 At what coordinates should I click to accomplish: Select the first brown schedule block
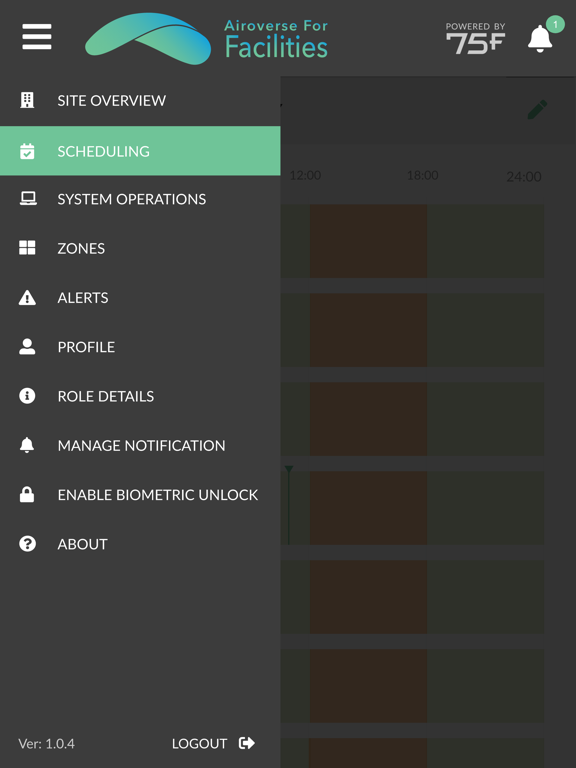pos(368,241)
